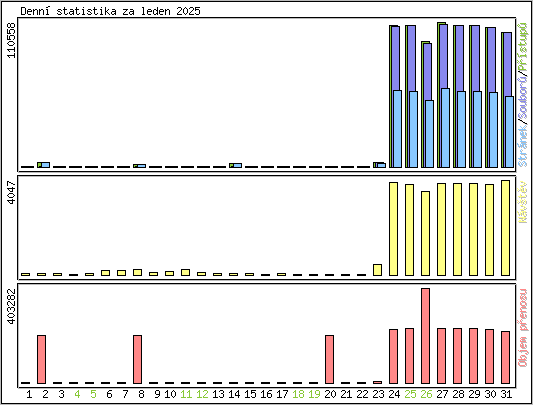Click day label 17 on the x-axis

pos(282,394)
